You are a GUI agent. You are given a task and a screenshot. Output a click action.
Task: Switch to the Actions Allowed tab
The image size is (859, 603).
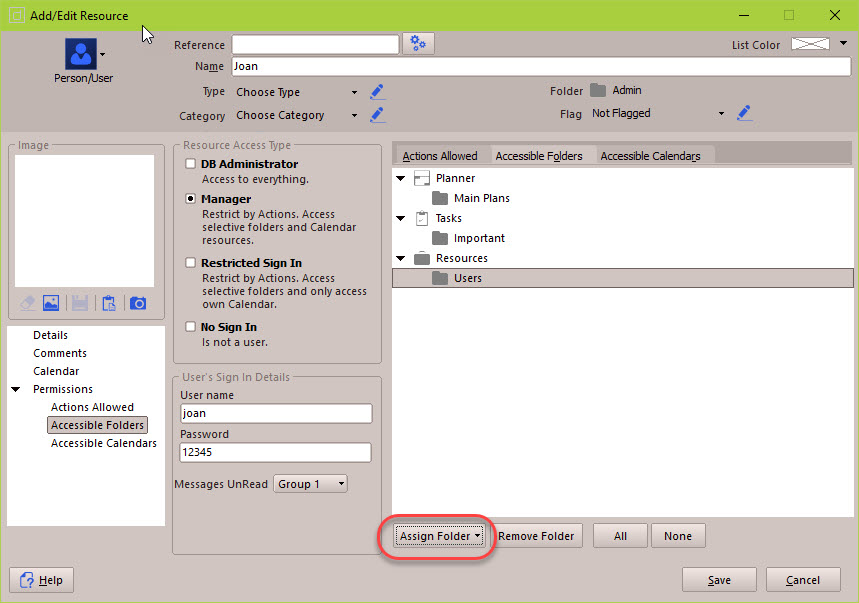click(x=440, y=156)
